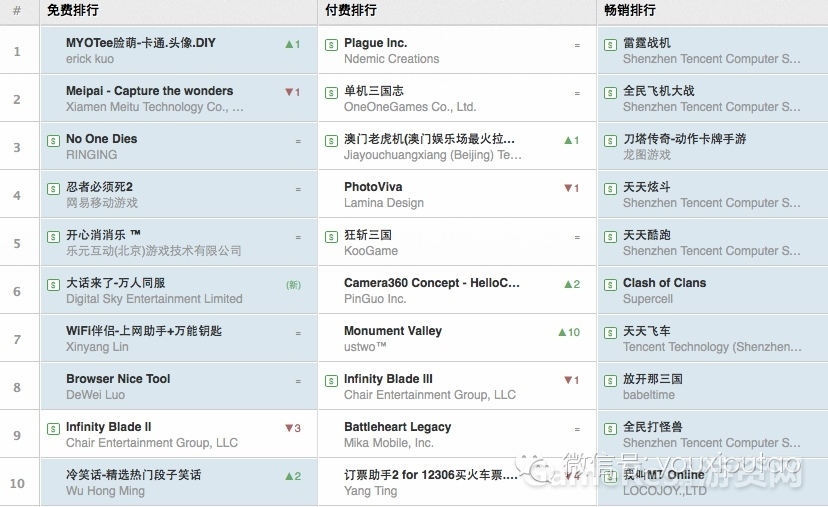Click developer name 网易移动游戏
Image resolution: width=828 pixels, height=507 pixels.
point(102,203)
